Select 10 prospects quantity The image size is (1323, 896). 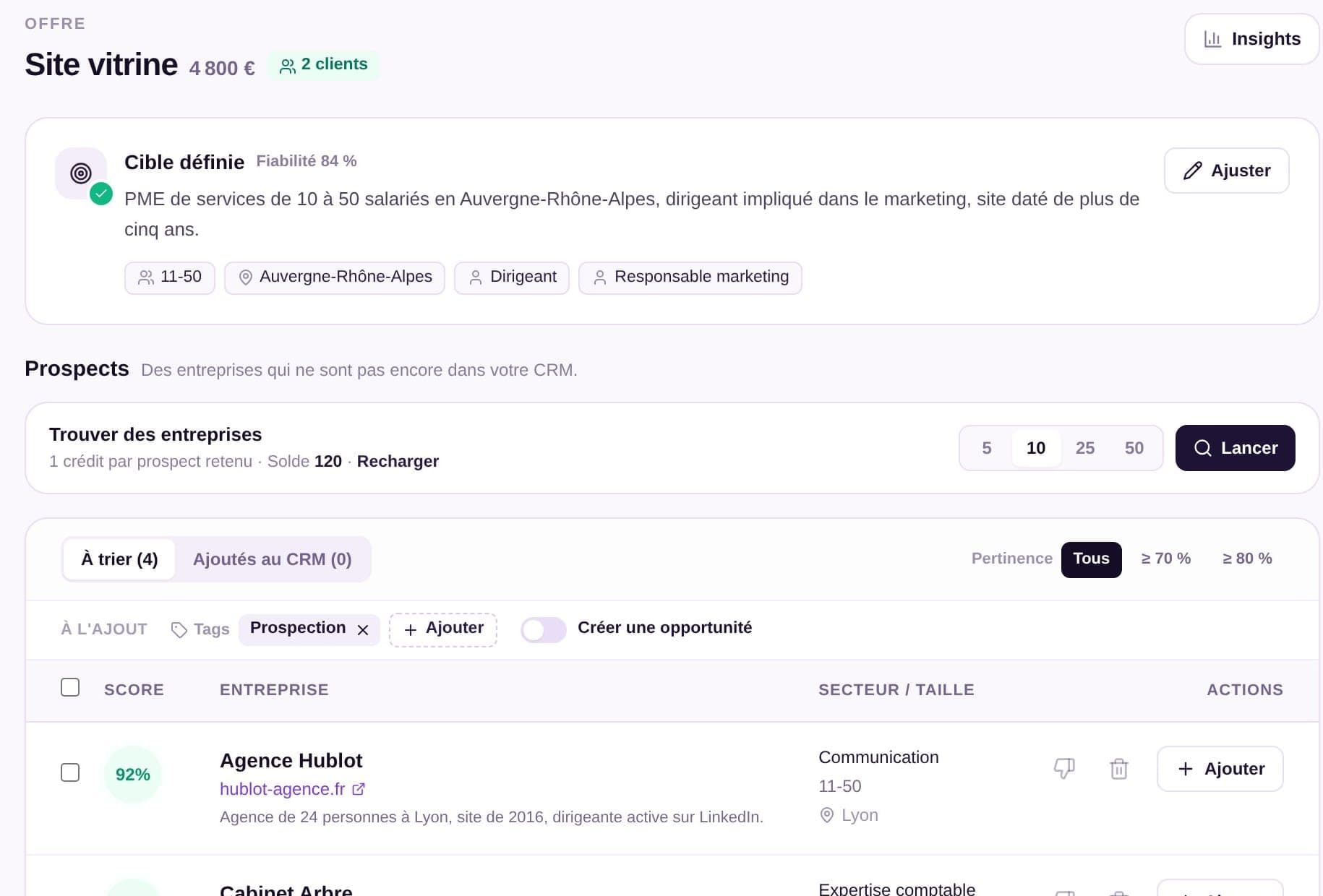pyautogui.click(x=1036, y=448)
